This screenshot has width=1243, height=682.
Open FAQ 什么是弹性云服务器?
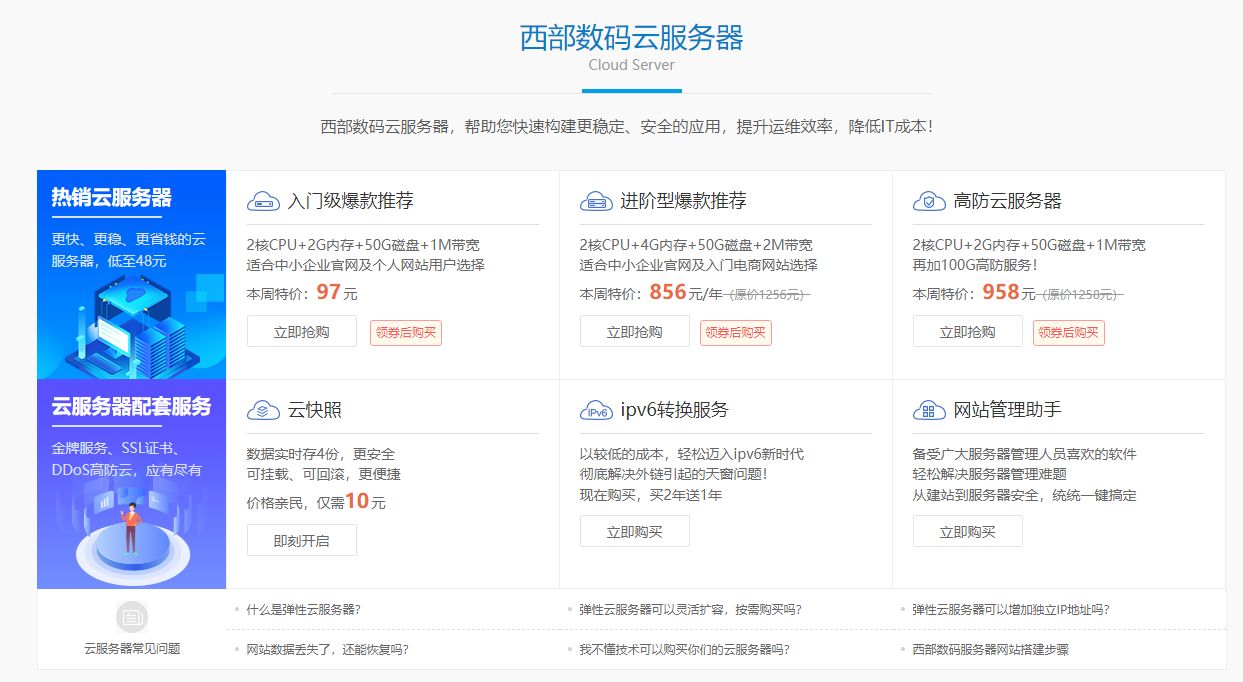point(304,609)
